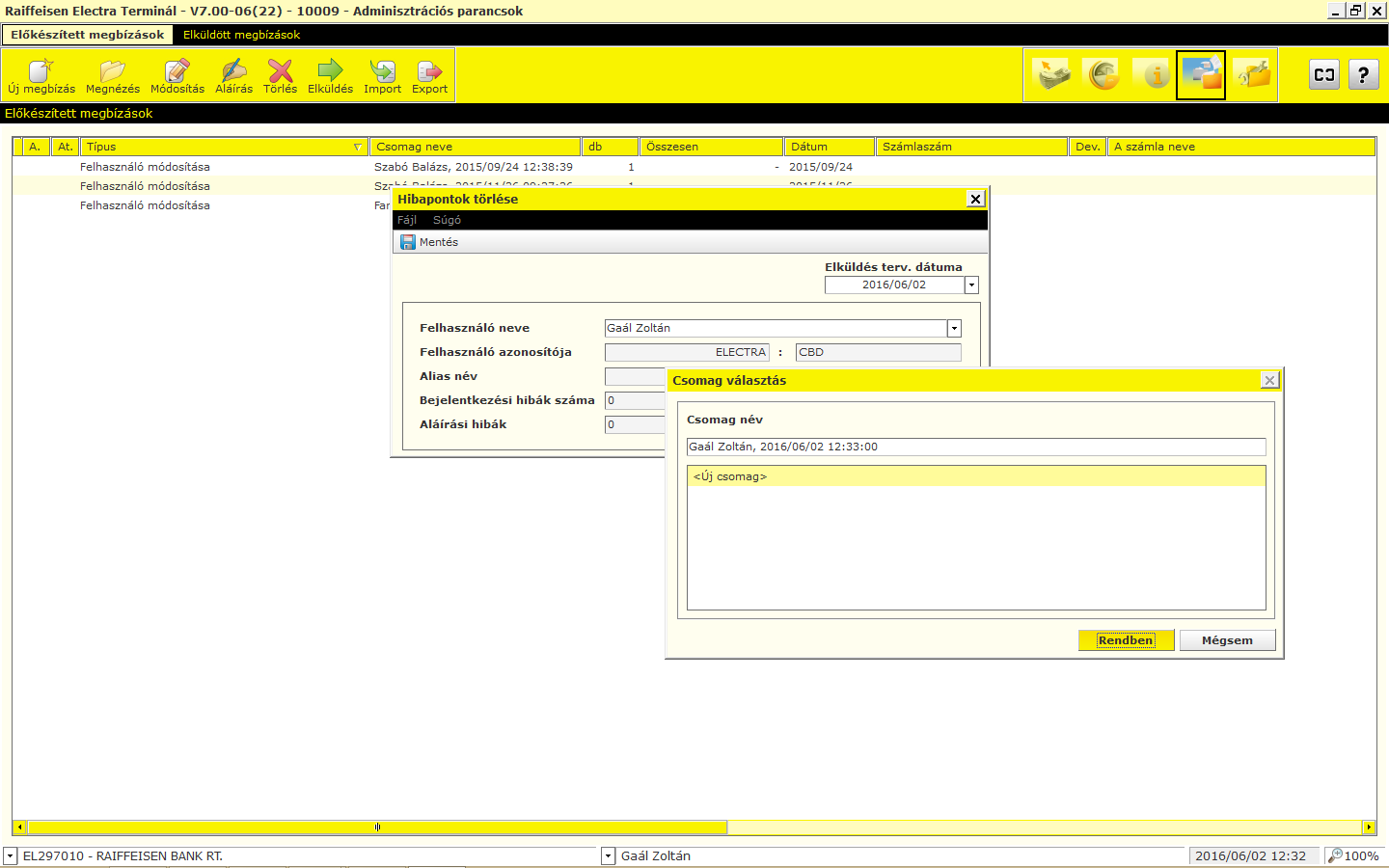The image size is (1389, 868).
Task: Click Gaál Zoltán in the status bar
Action: click(656, 855)
